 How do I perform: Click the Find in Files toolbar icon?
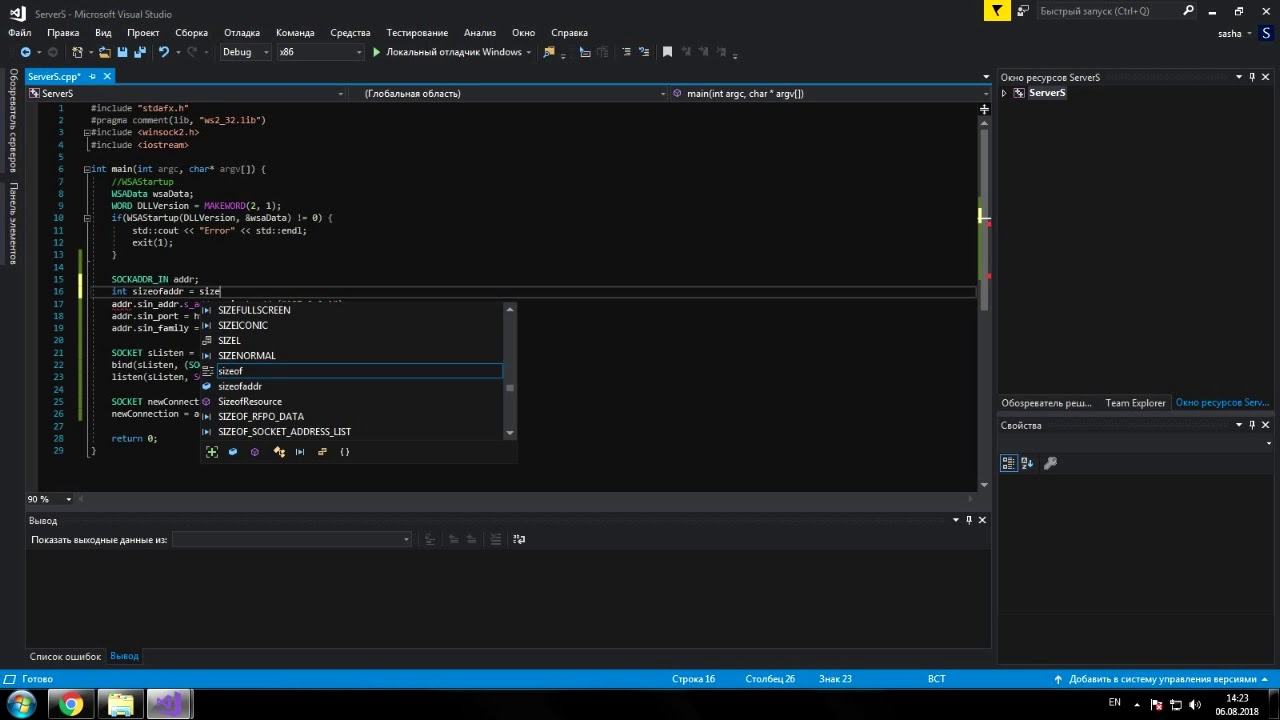click(x=548, y=52)
